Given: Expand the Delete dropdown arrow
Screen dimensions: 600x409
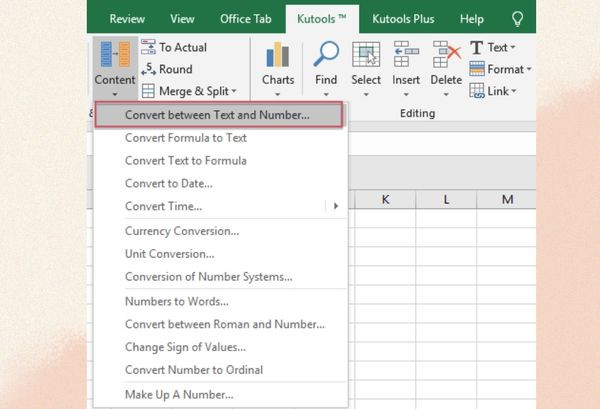Looking at the screenshot, I should (446, 94).
